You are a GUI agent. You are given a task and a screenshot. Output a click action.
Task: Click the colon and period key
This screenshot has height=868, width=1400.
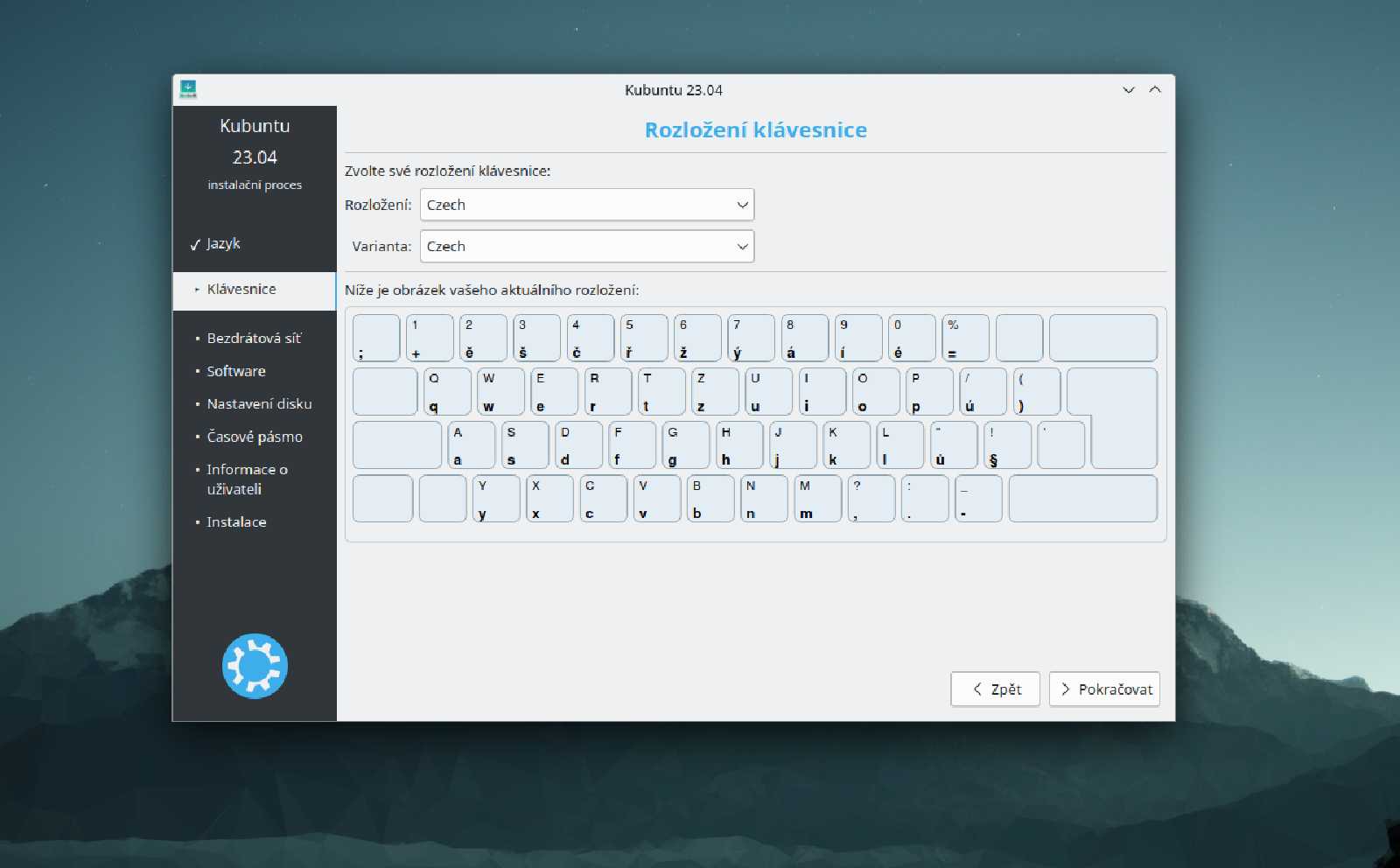[x=924, y=499]
